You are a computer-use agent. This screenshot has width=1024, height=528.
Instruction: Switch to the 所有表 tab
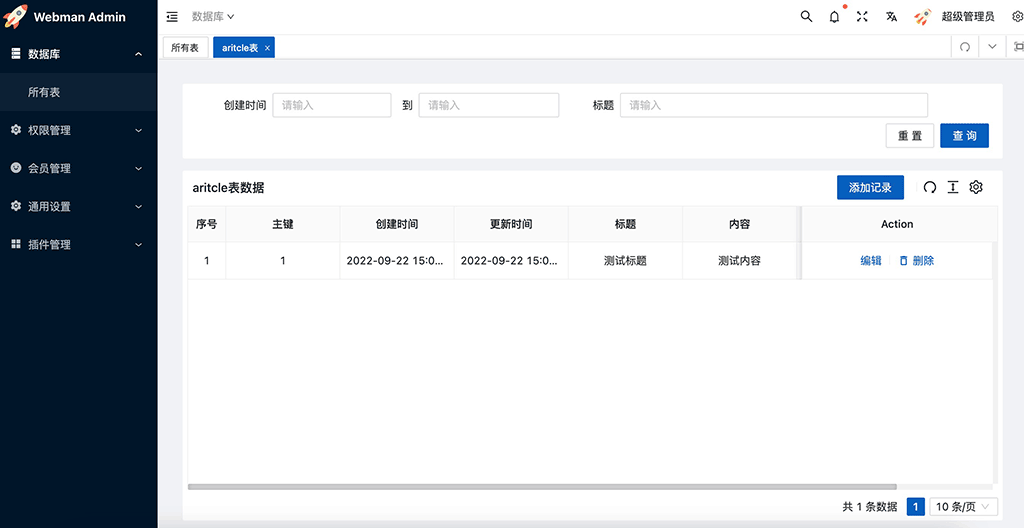coord(185,48)
